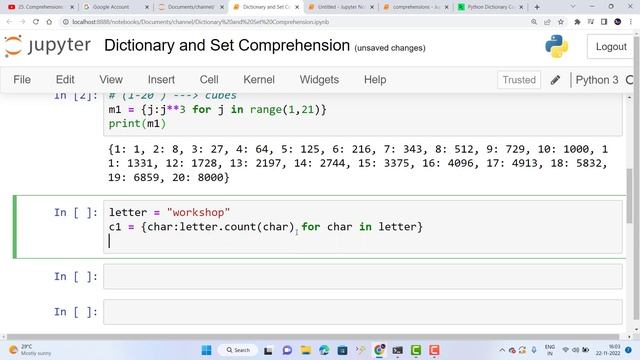
Task: Open the notification center badge
Action: [x=629, y=350]
